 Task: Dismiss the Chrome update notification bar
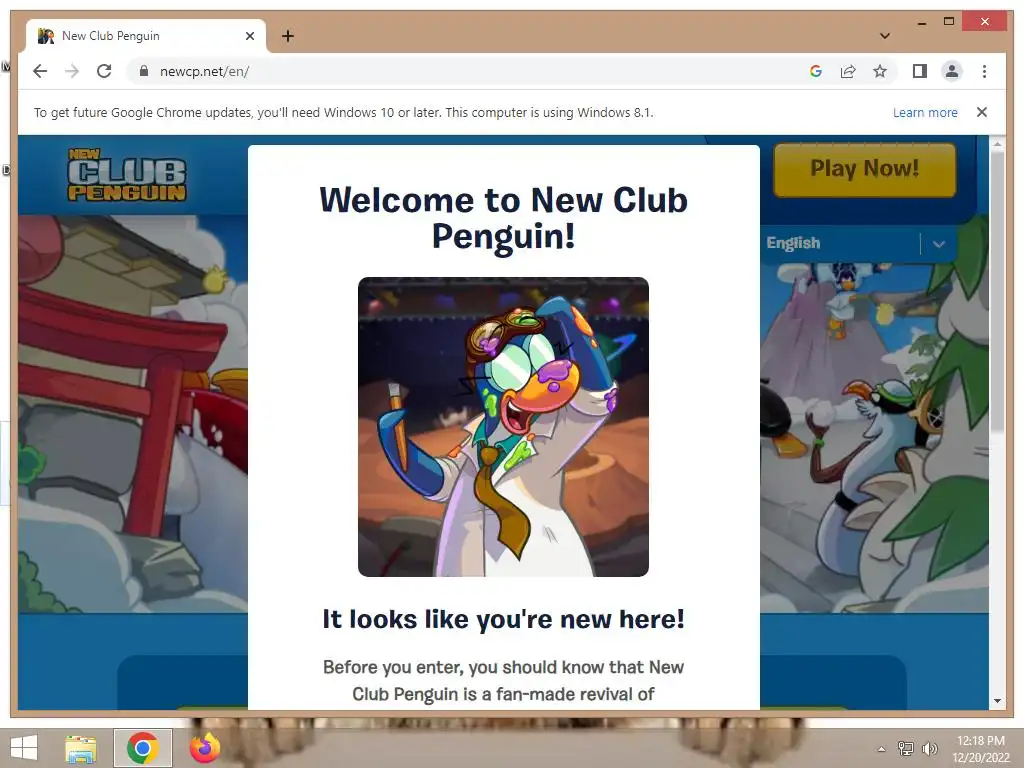(x=982, y=112)
